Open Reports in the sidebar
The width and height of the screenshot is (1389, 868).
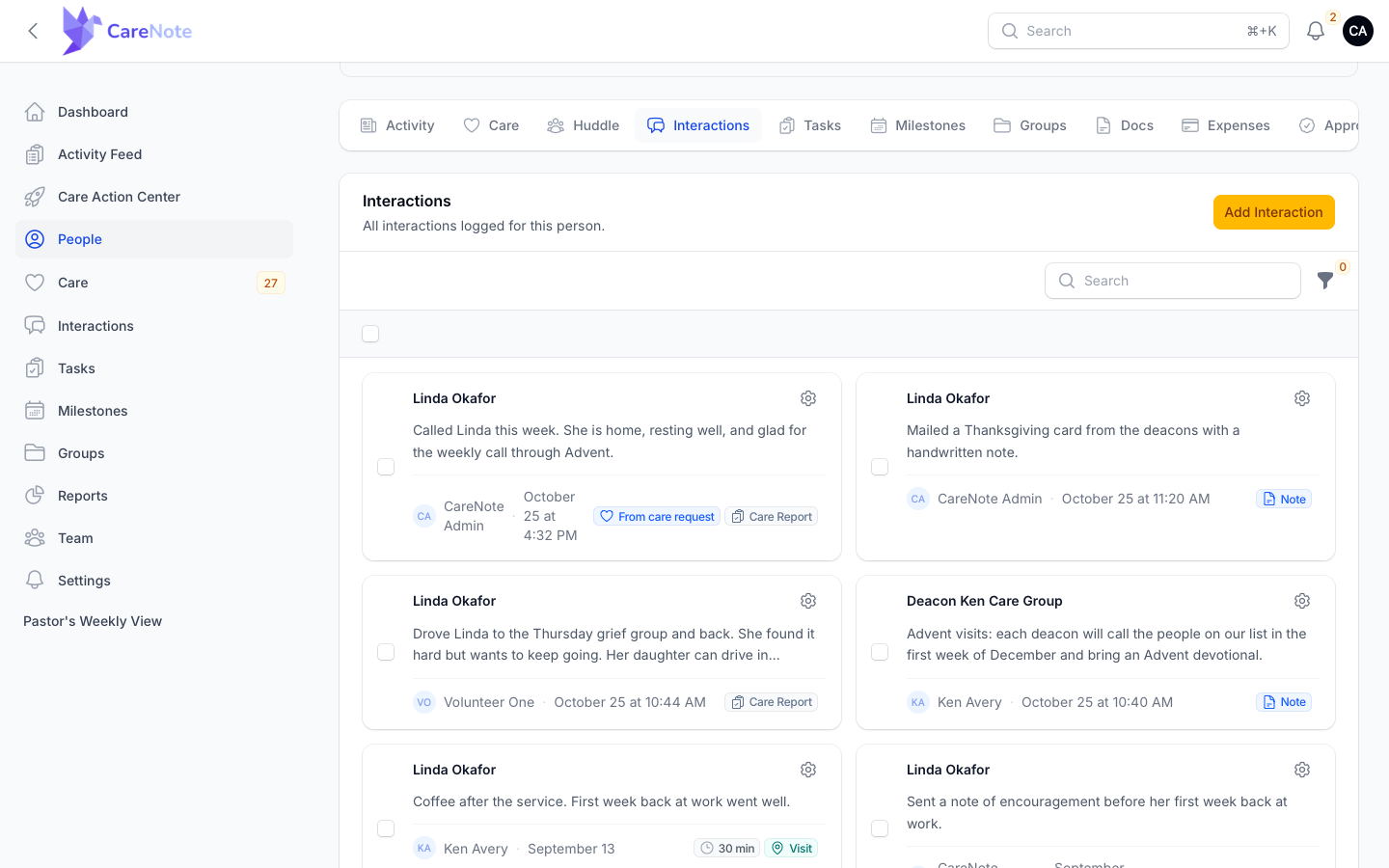(154, 496)
